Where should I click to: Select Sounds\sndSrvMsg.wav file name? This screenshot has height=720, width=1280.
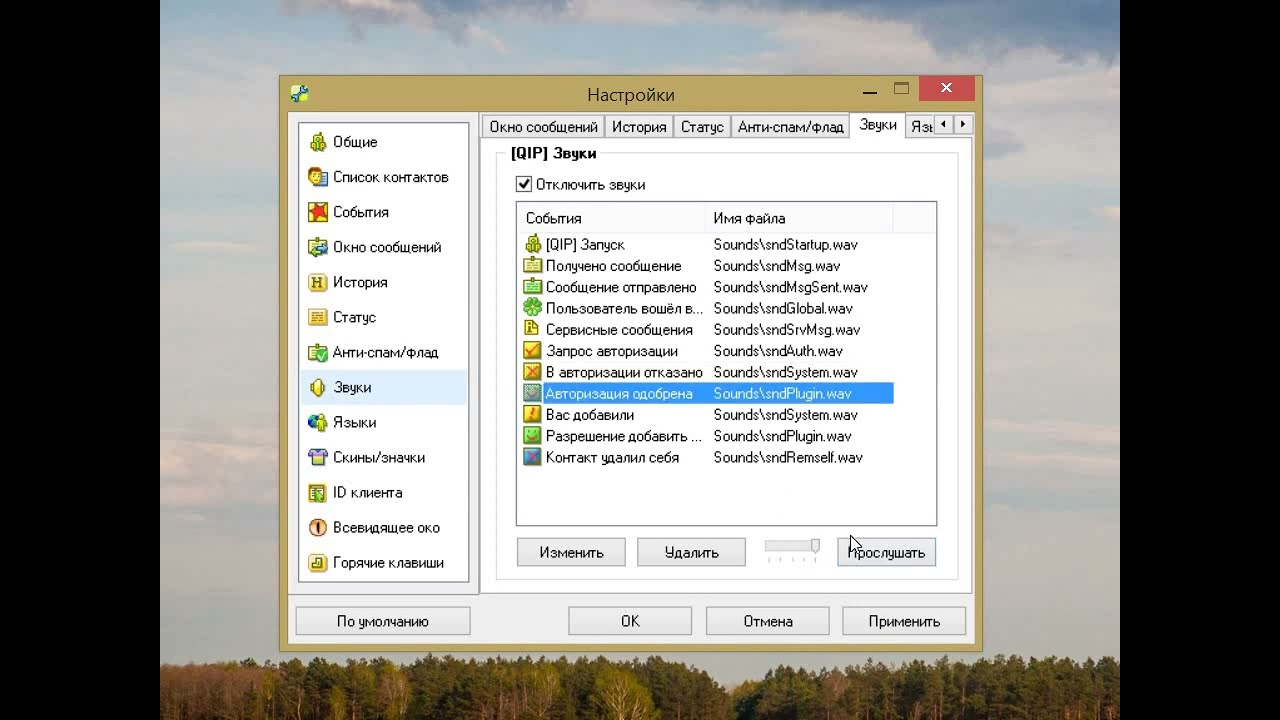click(x=786, y=329)
